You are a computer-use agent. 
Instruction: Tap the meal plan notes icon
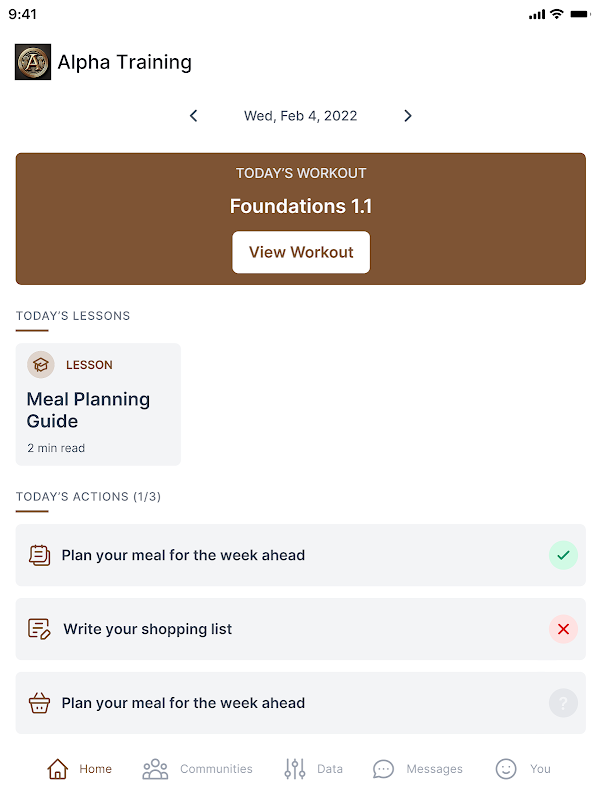(x=39, y=555)
